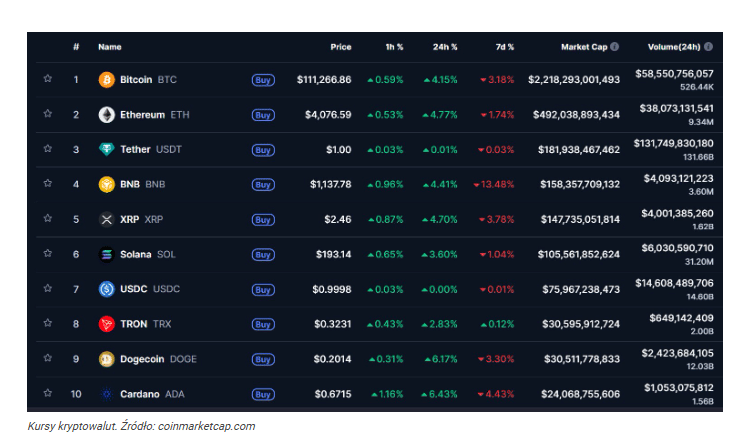Click the Market Cap info icon
This screenshot has height=439, width=742.
tap(614, 47)
